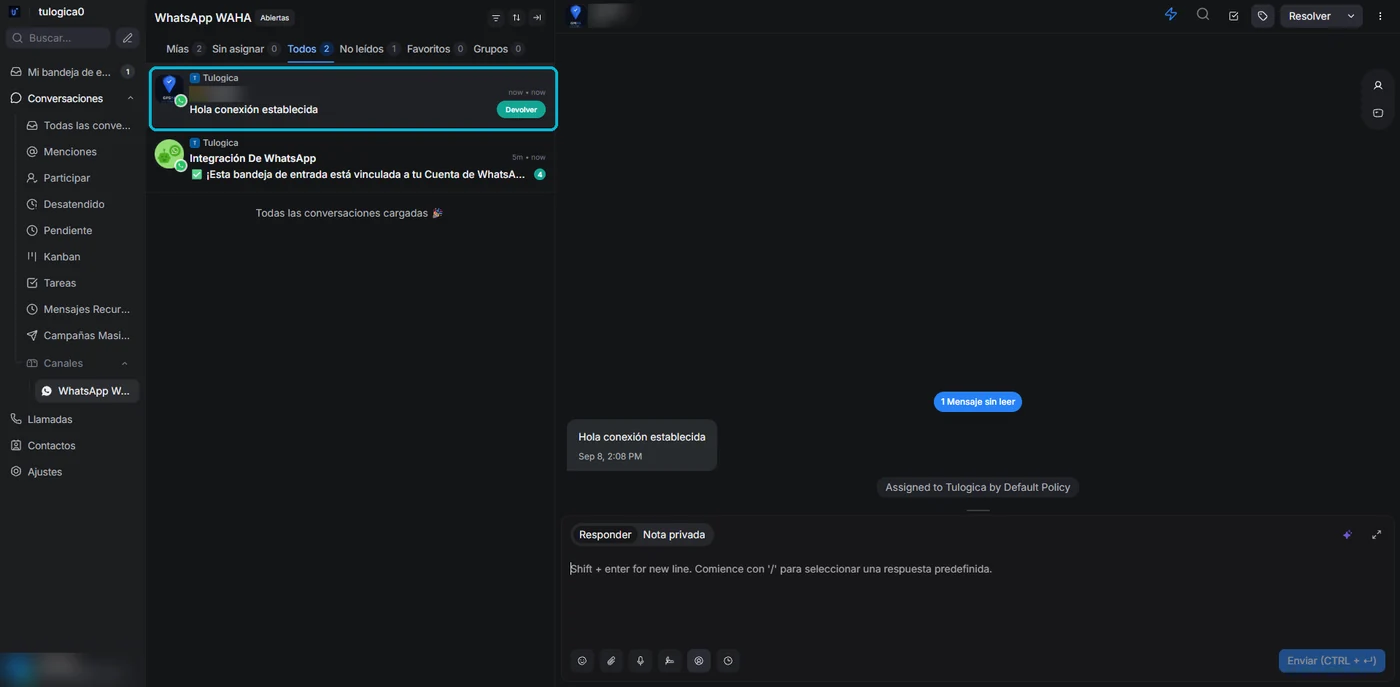
Task: Click the AI sparkle assist icon
Action: click(x=1347, y=535)
